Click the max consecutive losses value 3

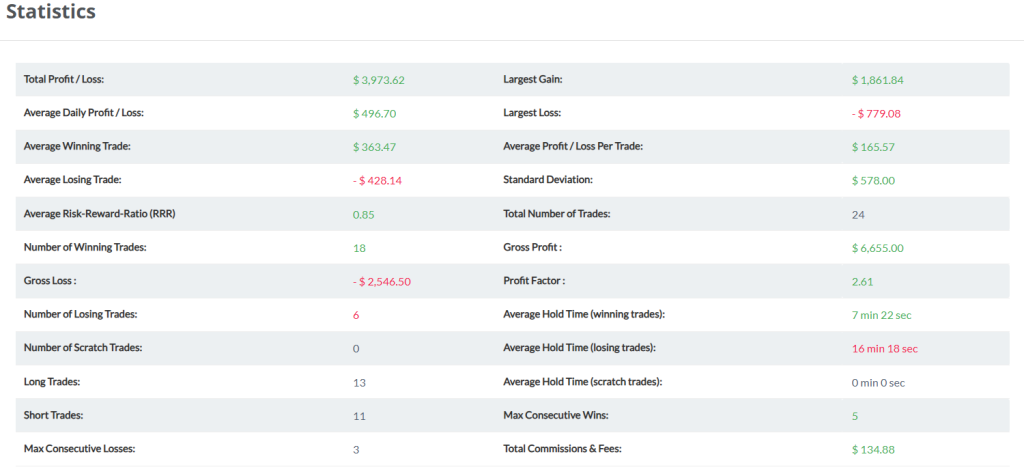(356, 449)
